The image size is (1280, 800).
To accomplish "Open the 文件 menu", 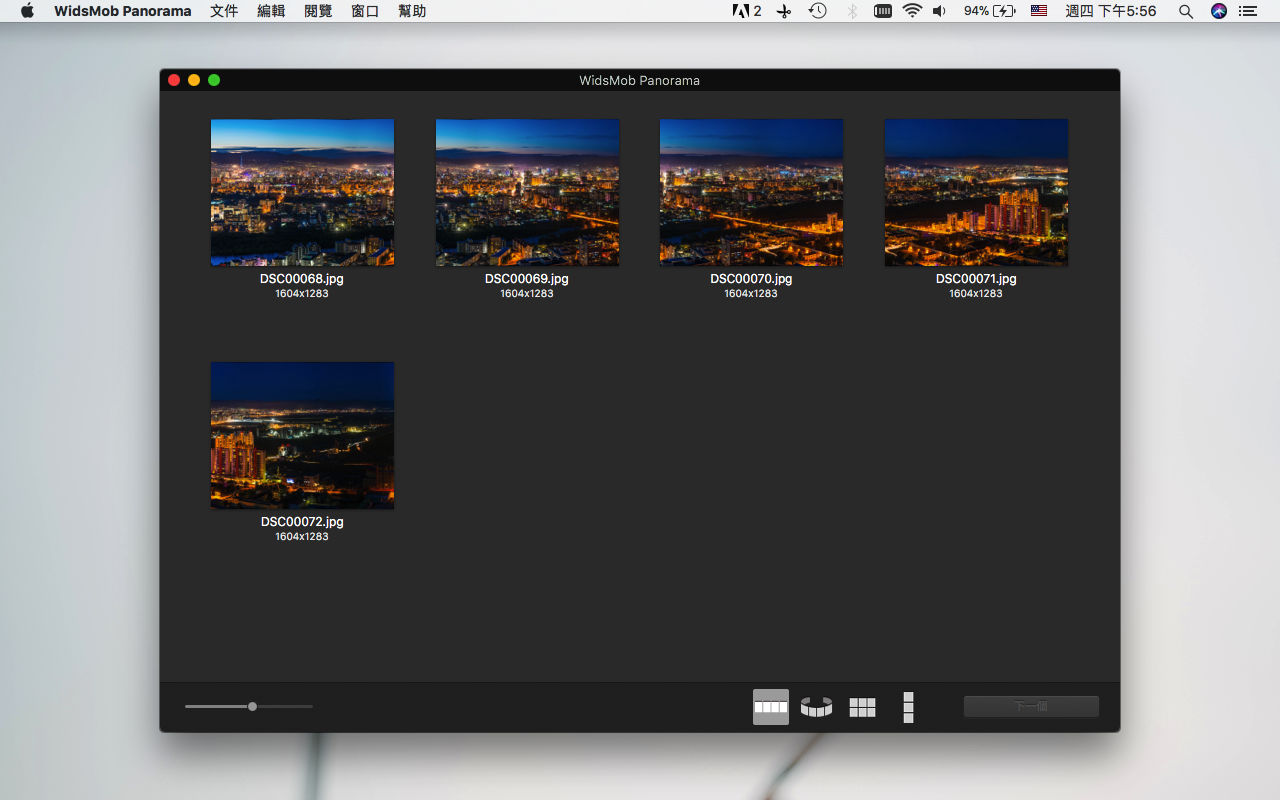I will [x=224, y=11].
